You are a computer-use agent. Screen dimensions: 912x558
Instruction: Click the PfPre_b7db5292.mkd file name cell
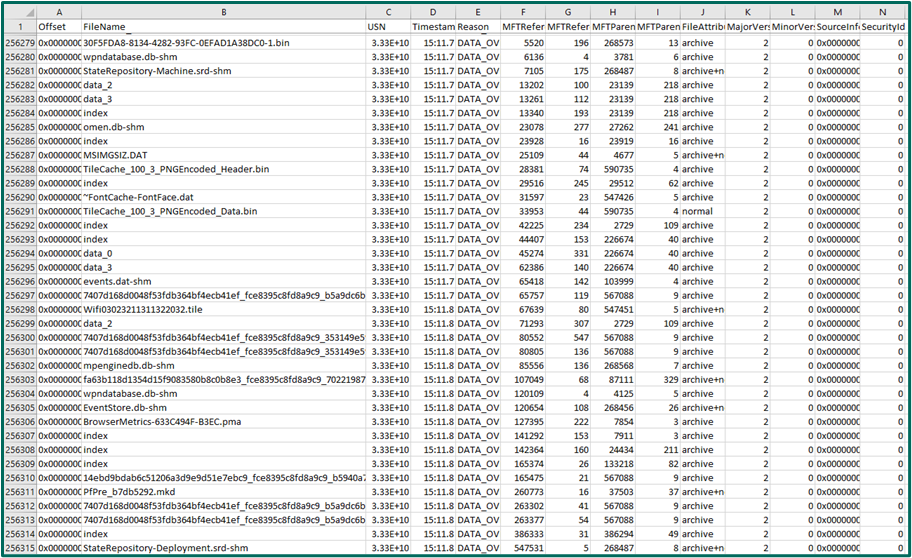[223, 492]
